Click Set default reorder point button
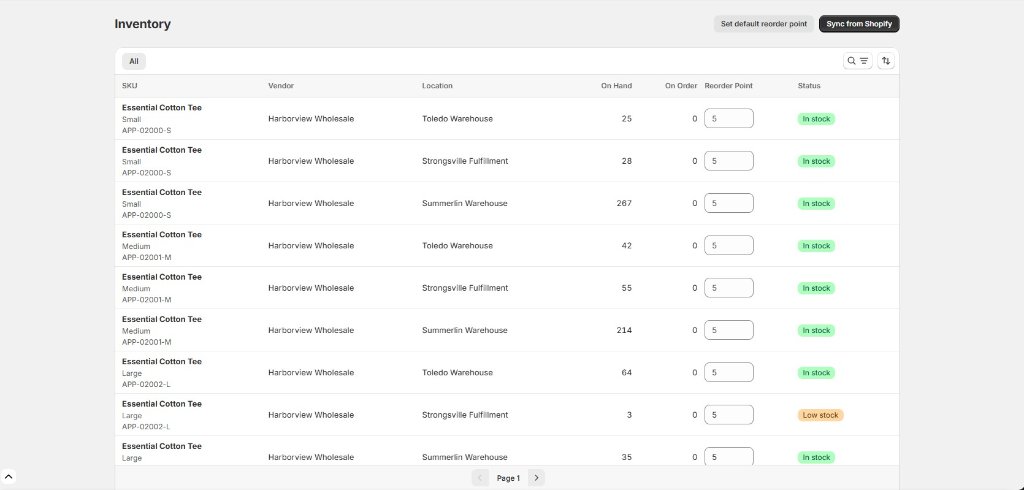Screen dimensions: 1024x490 tap(763, 24)
